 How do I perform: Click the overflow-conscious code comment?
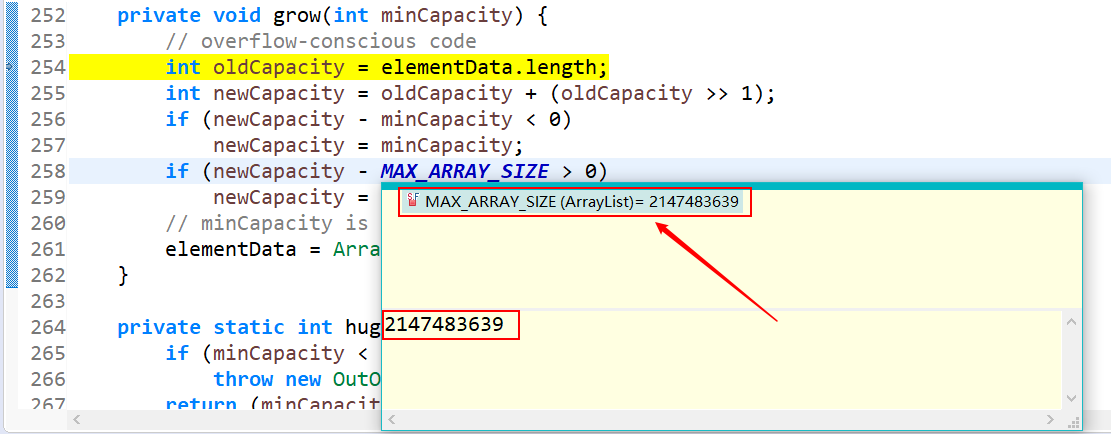321,41
